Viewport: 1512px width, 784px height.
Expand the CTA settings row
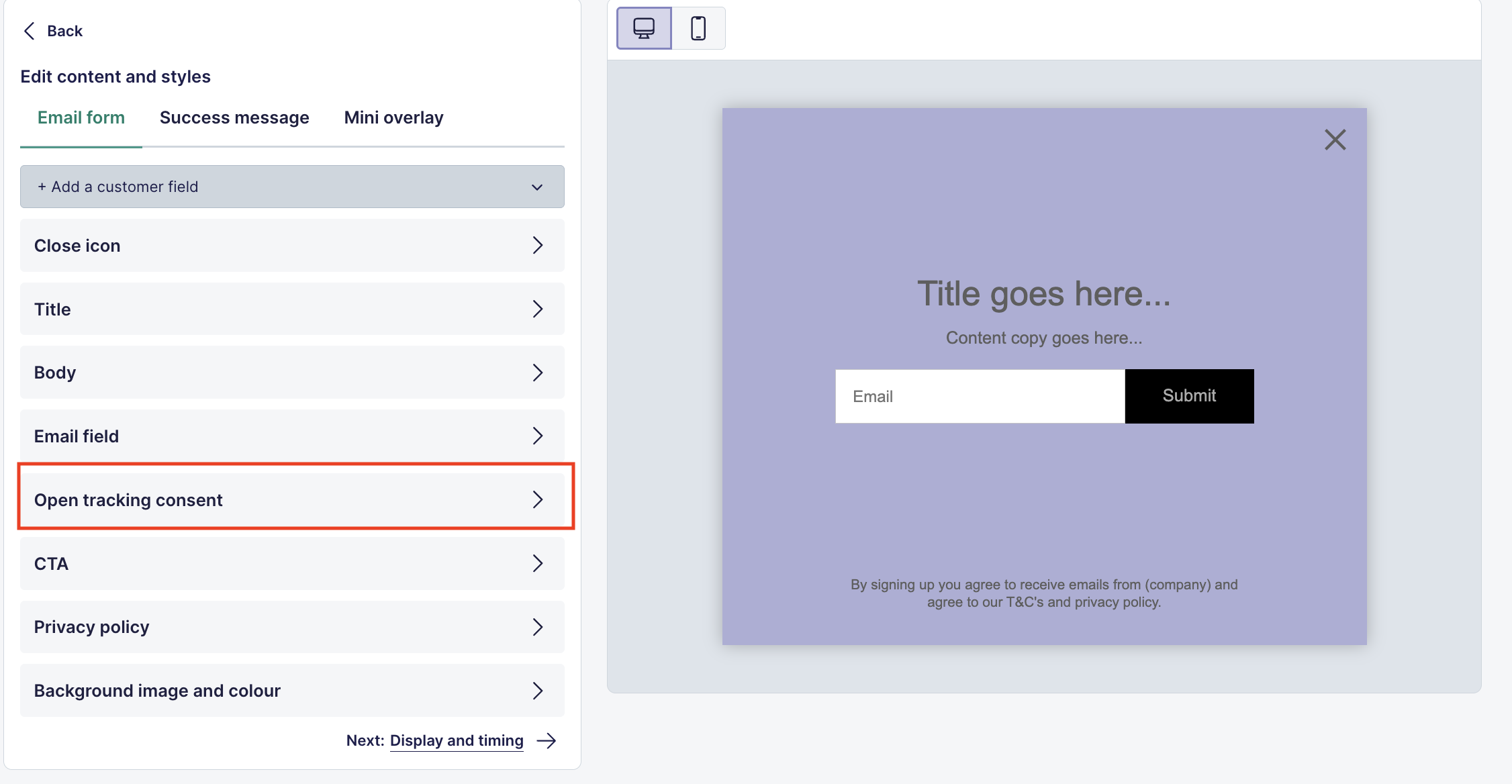tap(292, 564)
